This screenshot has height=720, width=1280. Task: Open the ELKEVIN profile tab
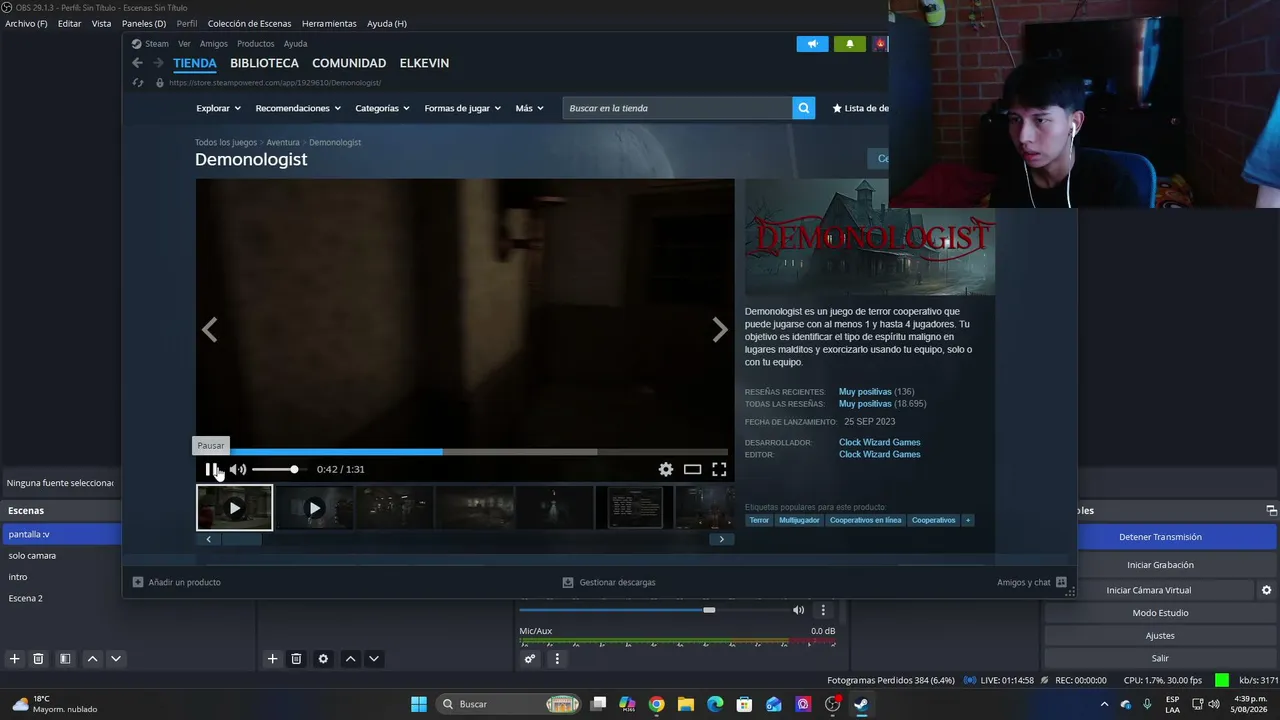[x=424, y=63]
